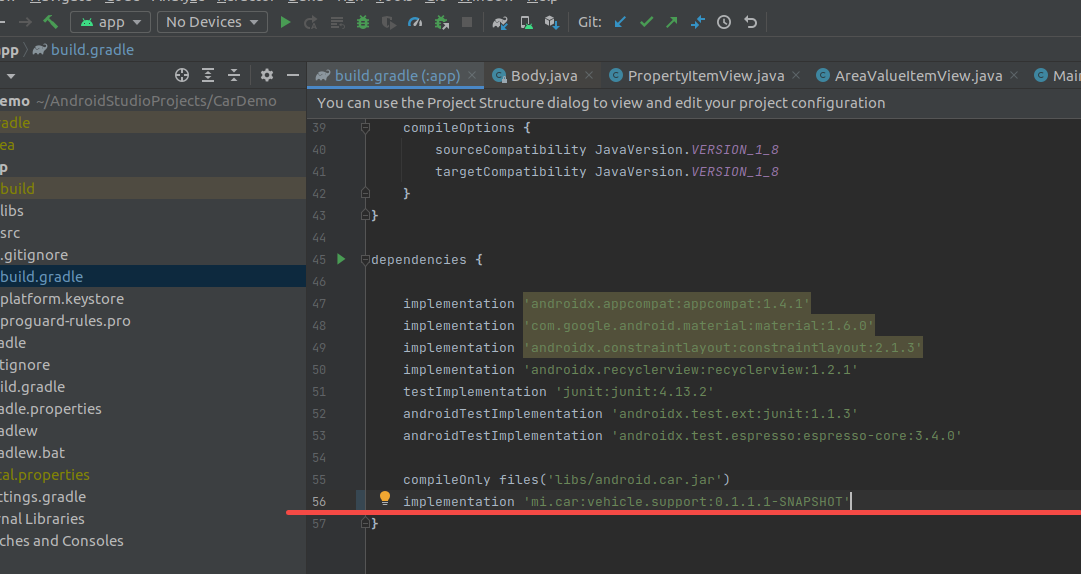Close the PropertyItemView.java tab

[796, 75]
